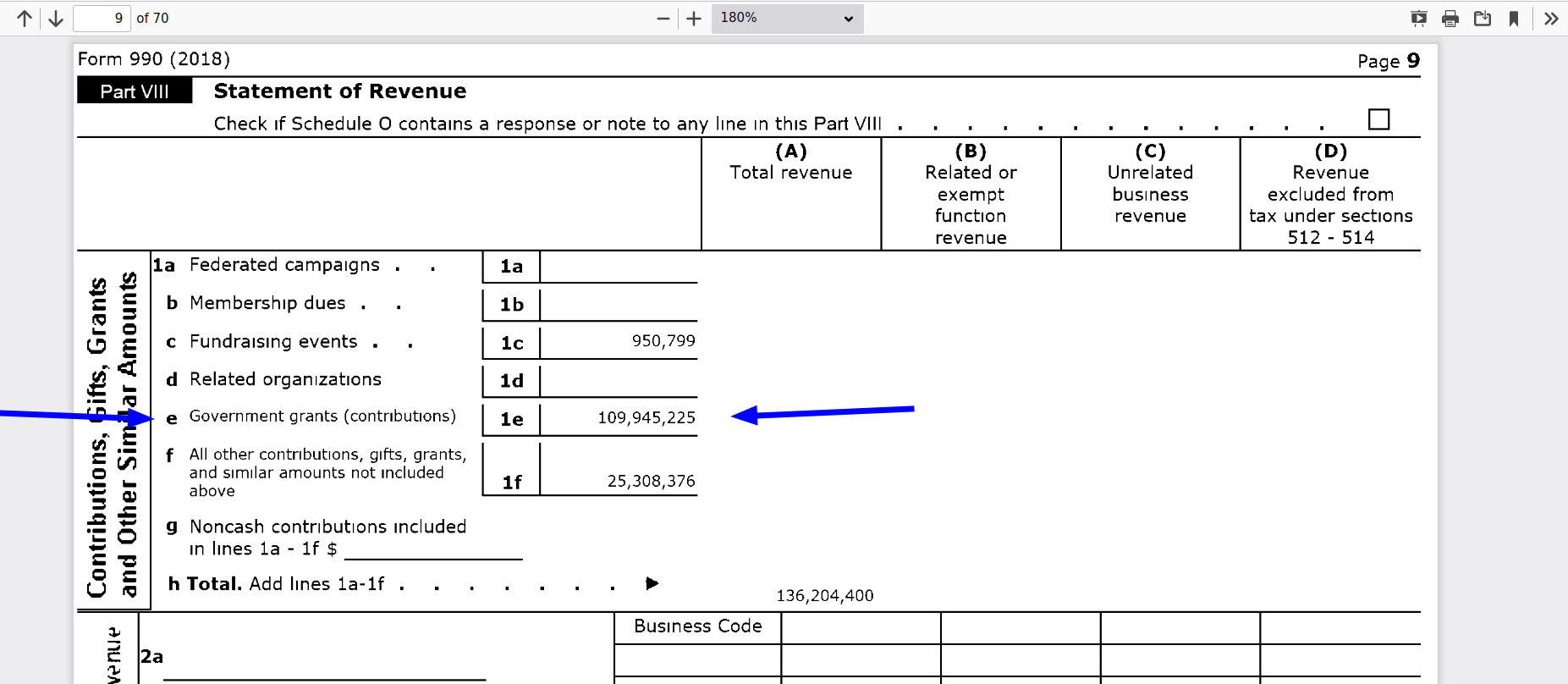Screen dimensions: 1568x684
Task: Click the empty 1d amount box
Action: pyautogui.click(x=619, y=380)
